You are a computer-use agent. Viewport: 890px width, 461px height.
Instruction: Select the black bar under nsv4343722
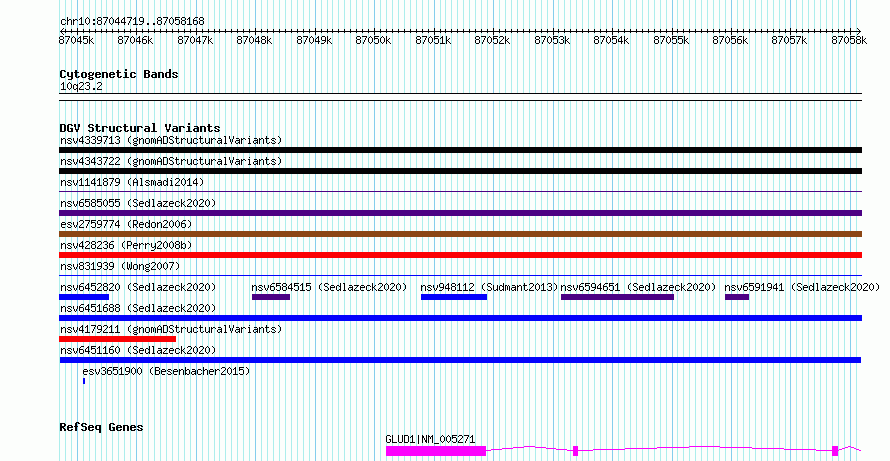tap(460, 171)
